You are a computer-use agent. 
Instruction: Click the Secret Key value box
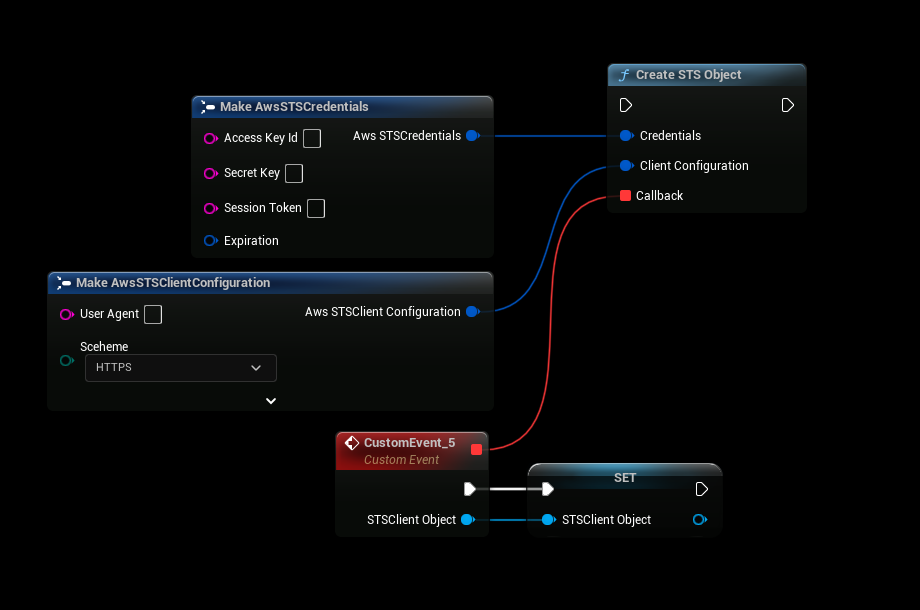point(294,173)
